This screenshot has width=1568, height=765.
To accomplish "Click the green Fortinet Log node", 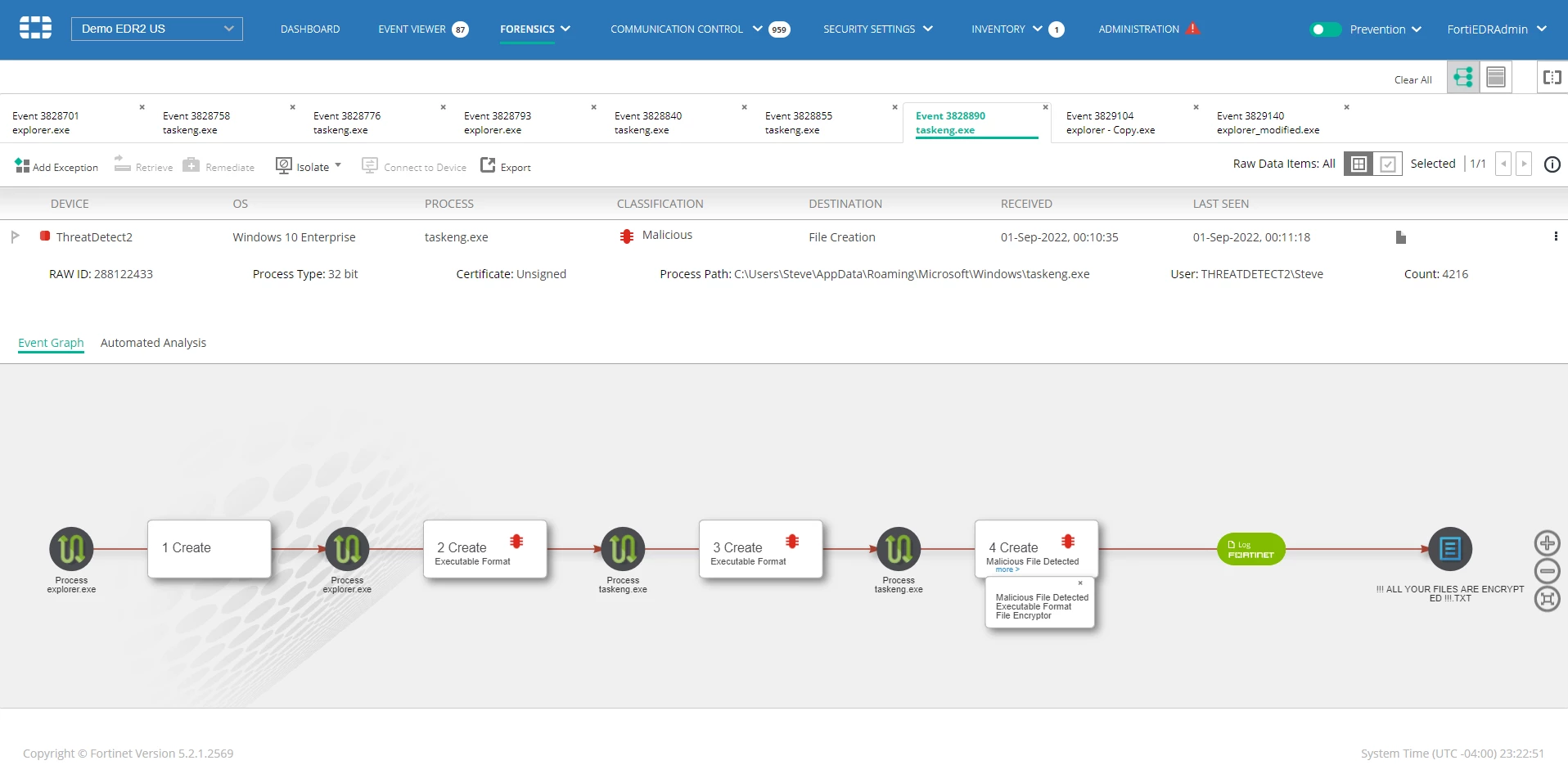I will coord(1251,549).
